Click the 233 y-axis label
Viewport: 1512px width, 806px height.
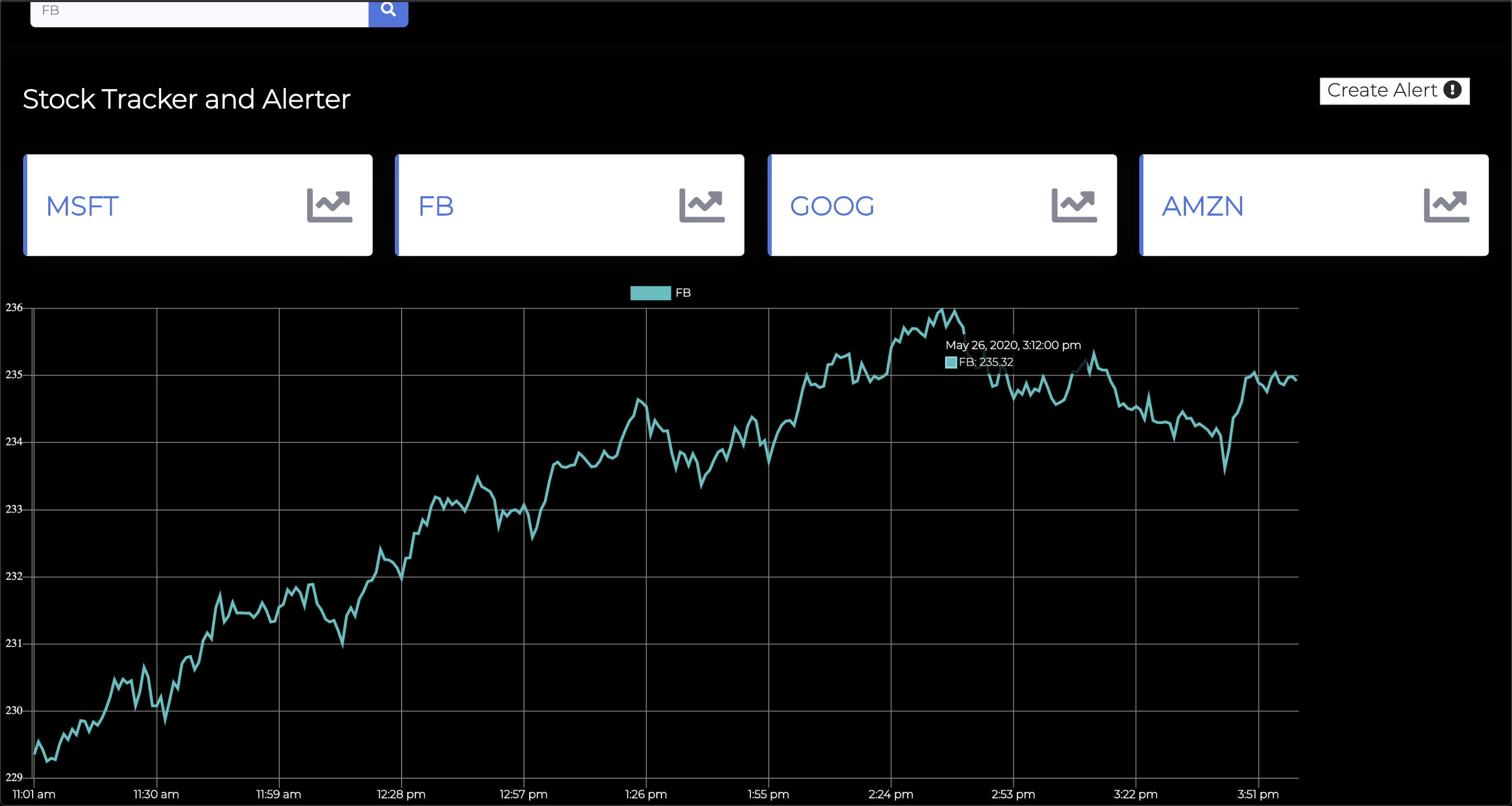(14, 509)
